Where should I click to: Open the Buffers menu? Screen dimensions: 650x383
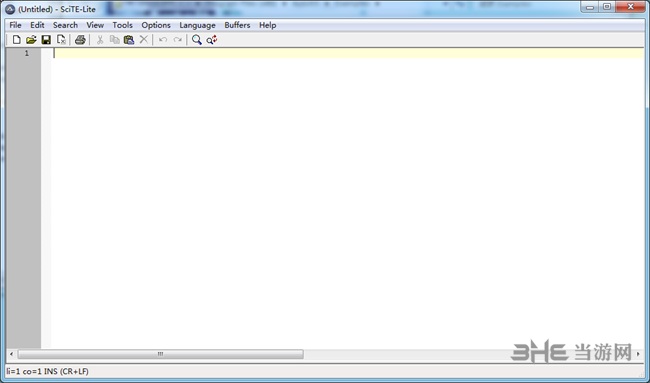coord(237,25)
